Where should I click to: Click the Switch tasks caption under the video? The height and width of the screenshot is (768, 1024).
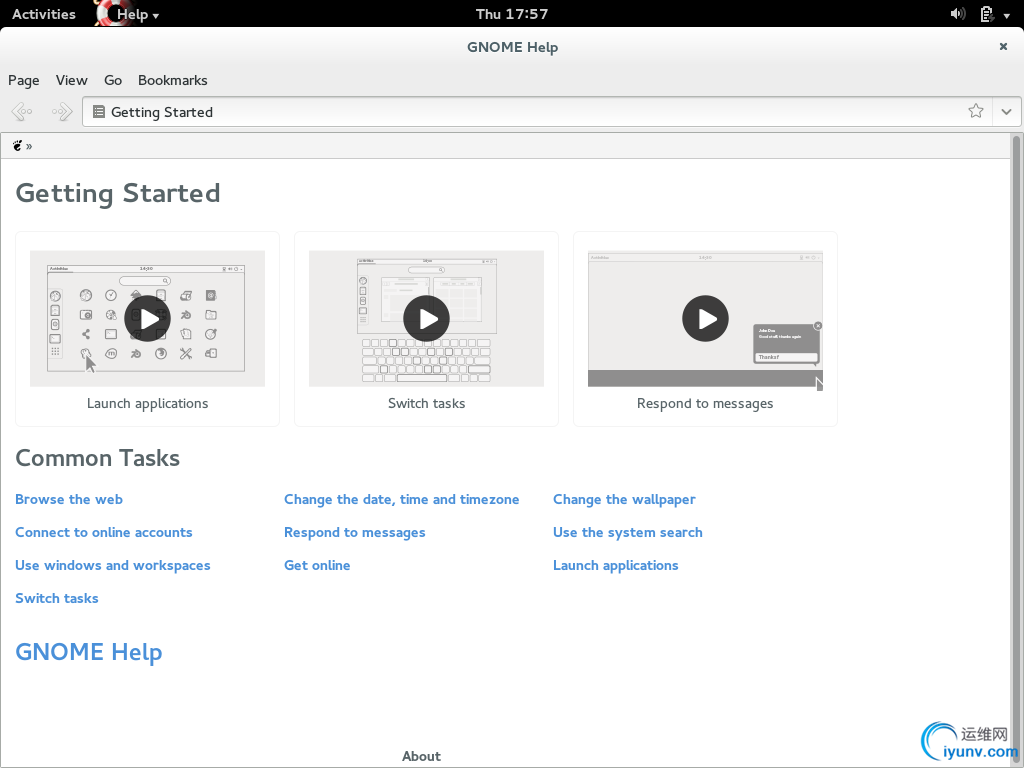[426, 404]
